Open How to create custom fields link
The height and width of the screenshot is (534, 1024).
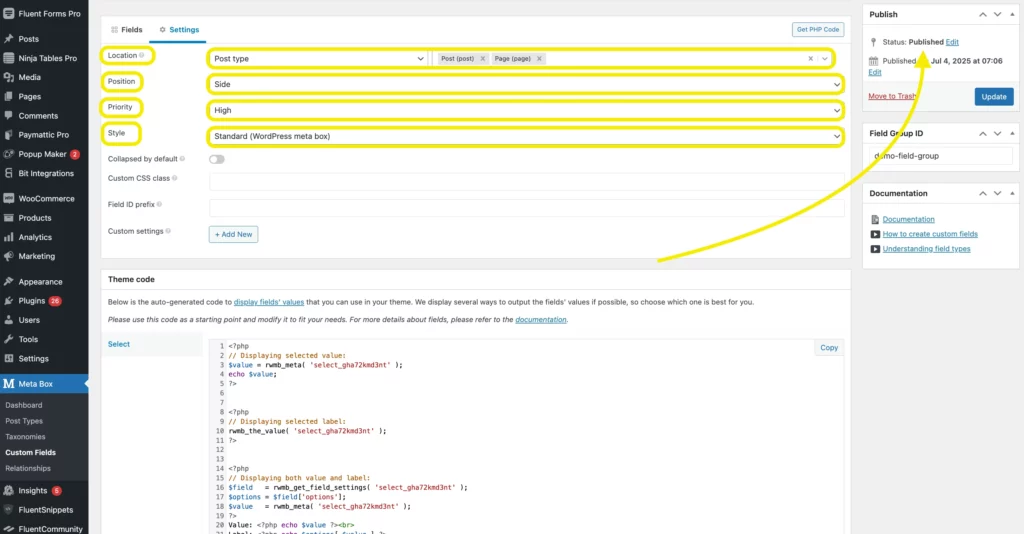coord(930,234)
